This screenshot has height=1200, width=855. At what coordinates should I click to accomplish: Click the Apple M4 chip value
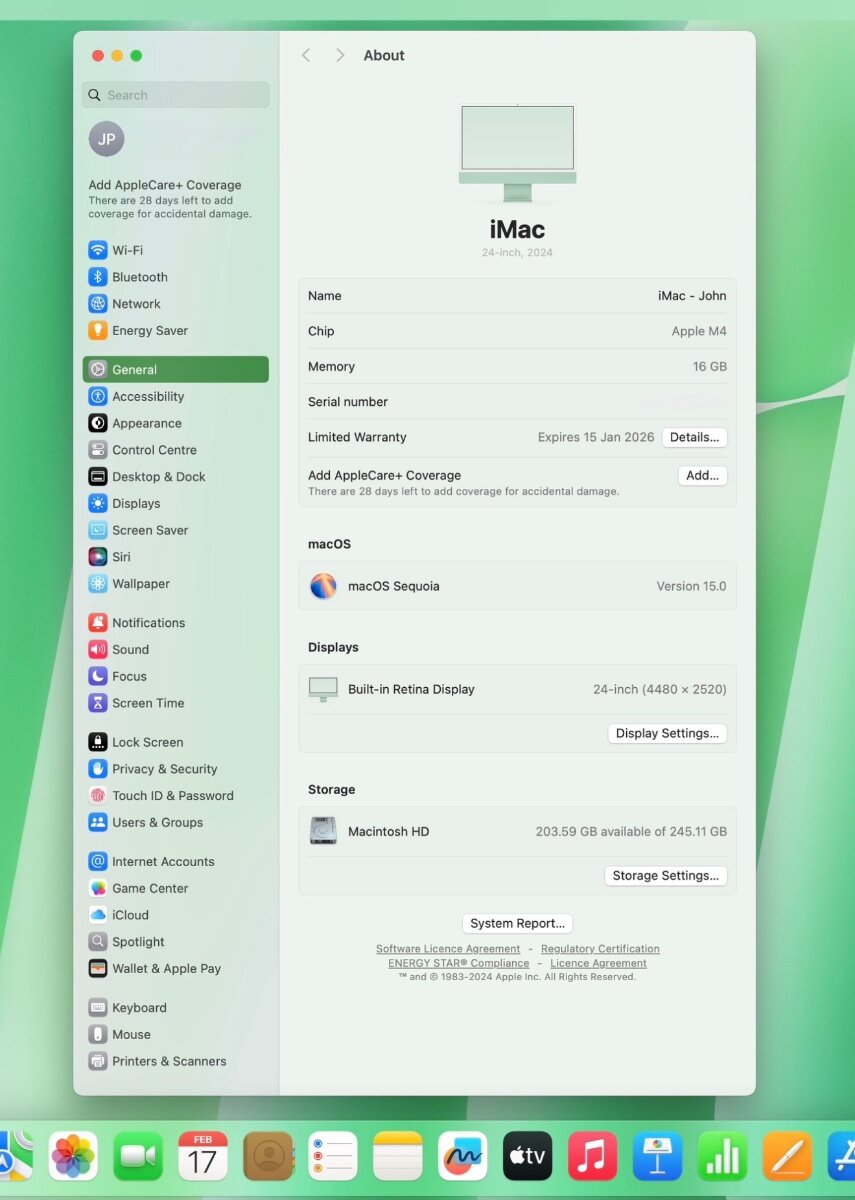[x=699, y=331]
